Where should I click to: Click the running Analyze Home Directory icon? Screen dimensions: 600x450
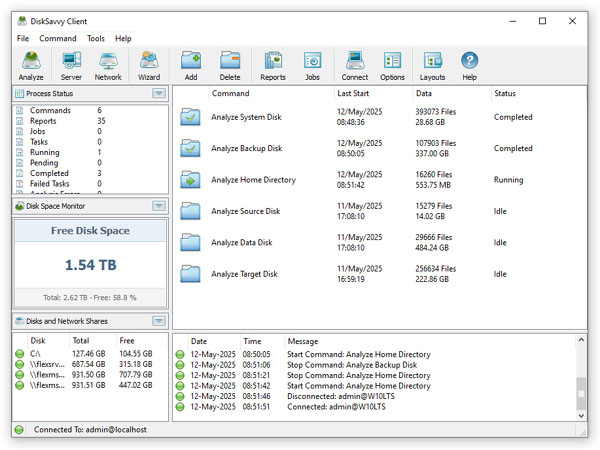190,180
